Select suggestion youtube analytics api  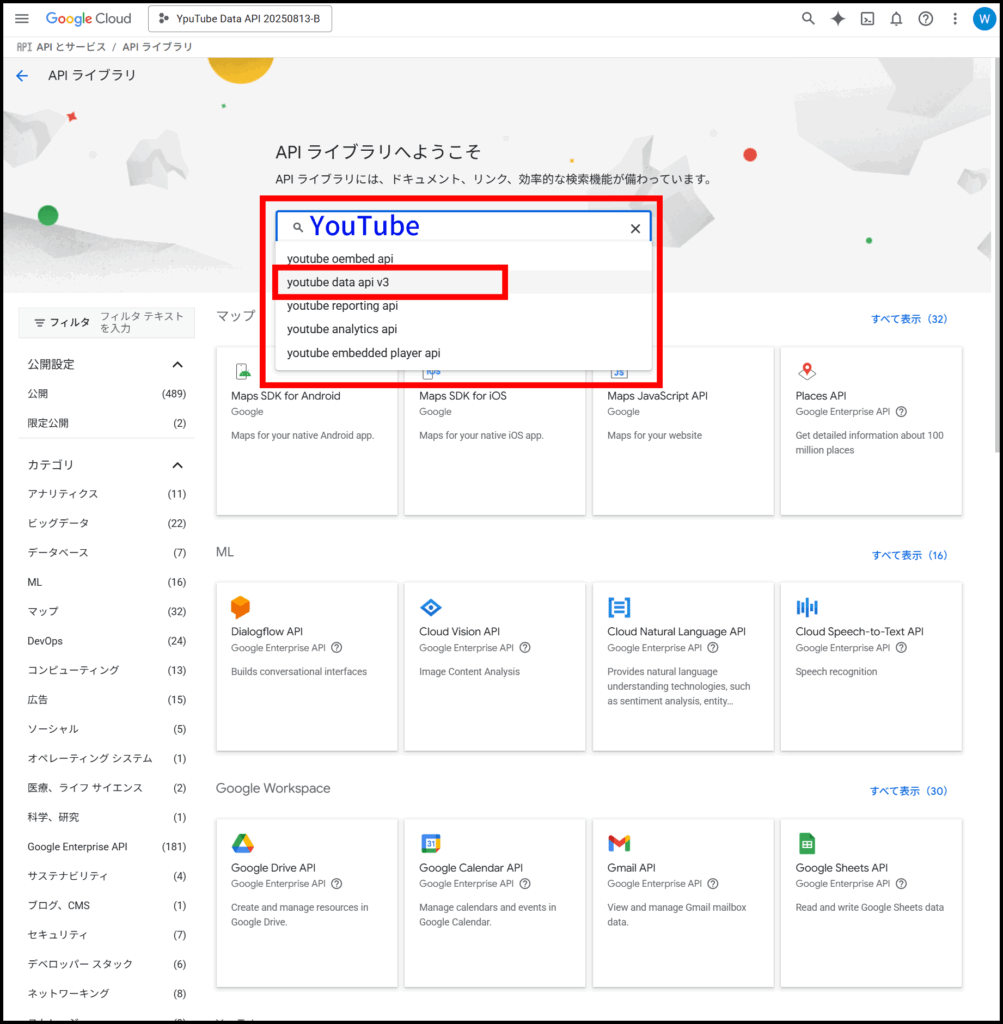pyautogui.click(x=463, y=329)
